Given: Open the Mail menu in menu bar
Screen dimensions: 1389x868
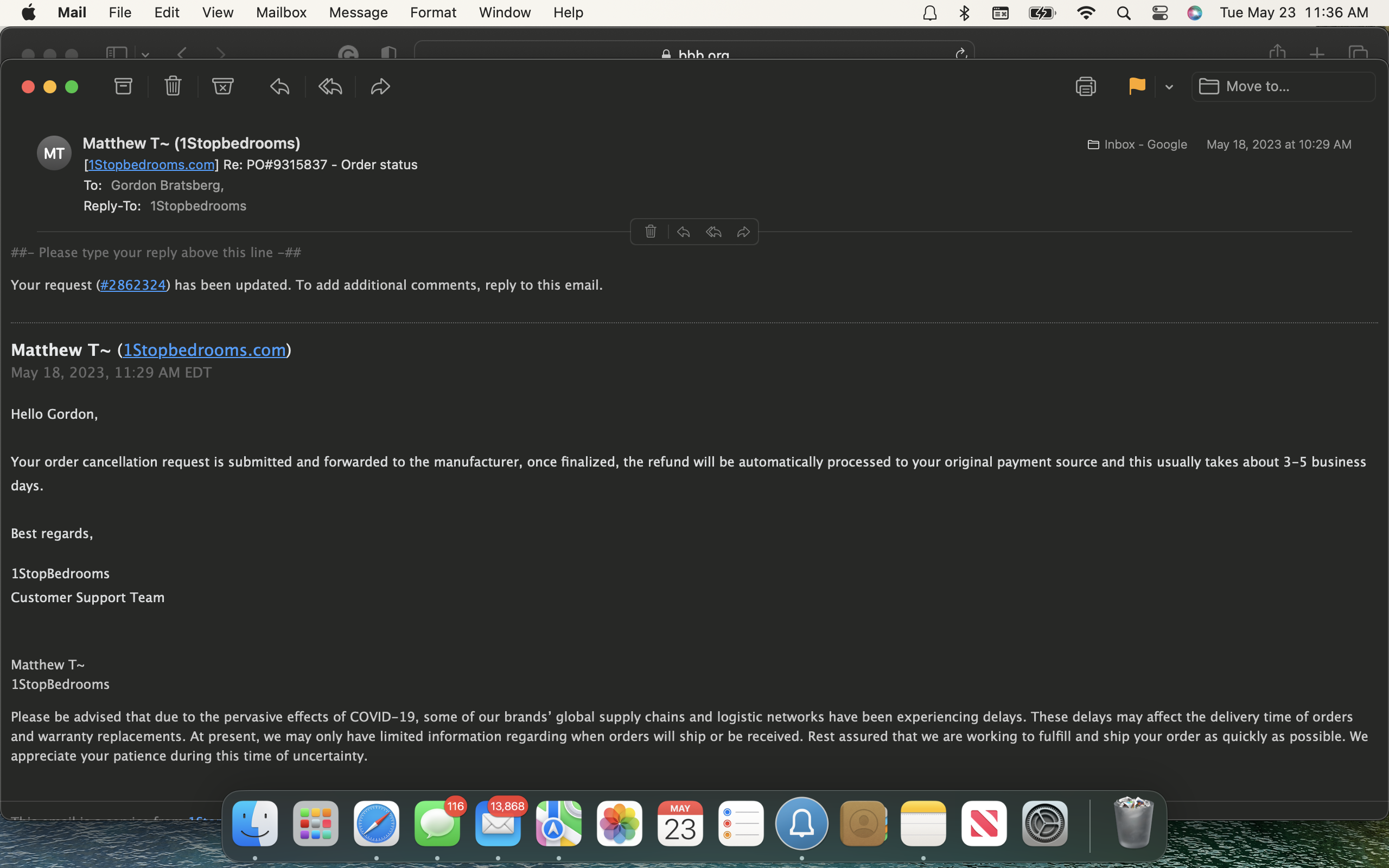Looking at the screenshot, I should point(72,12).
